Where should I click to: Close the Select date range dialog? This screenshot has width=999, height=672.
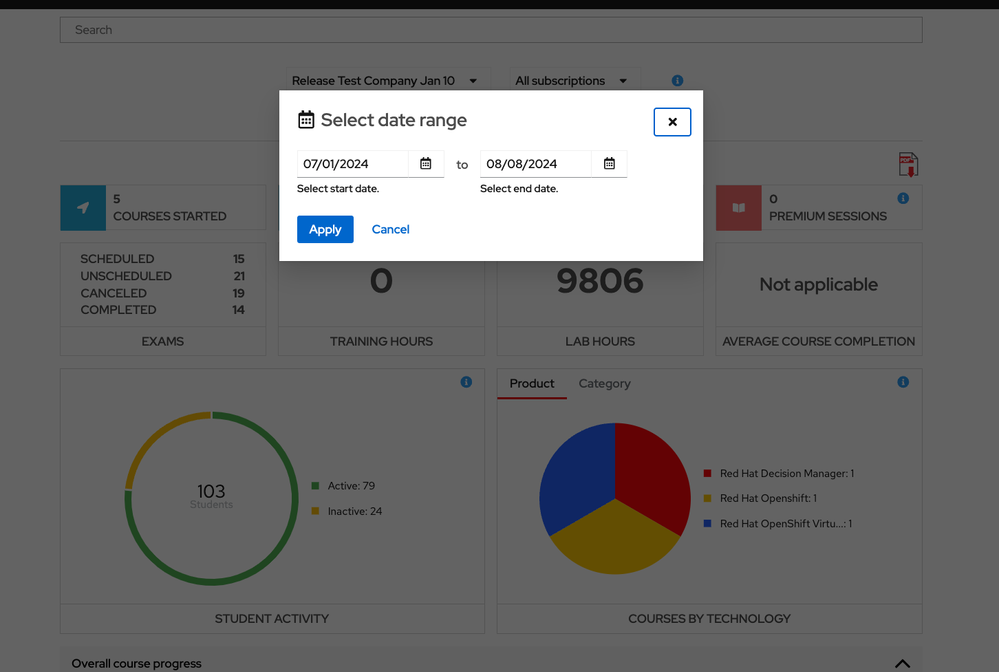coord(672,122)
